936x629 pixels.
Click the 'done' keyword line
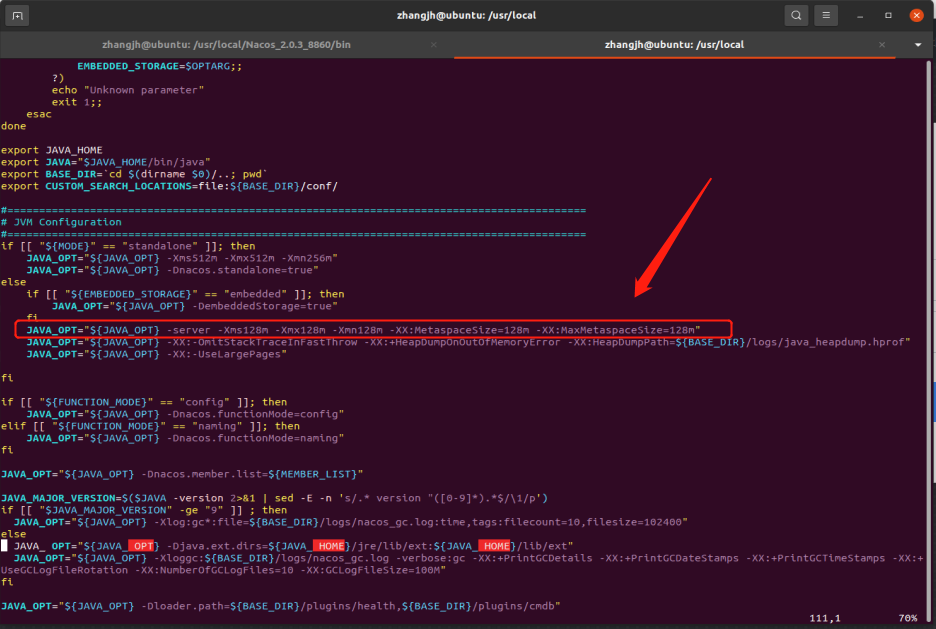pyautogui.click(x=14, y=126)
